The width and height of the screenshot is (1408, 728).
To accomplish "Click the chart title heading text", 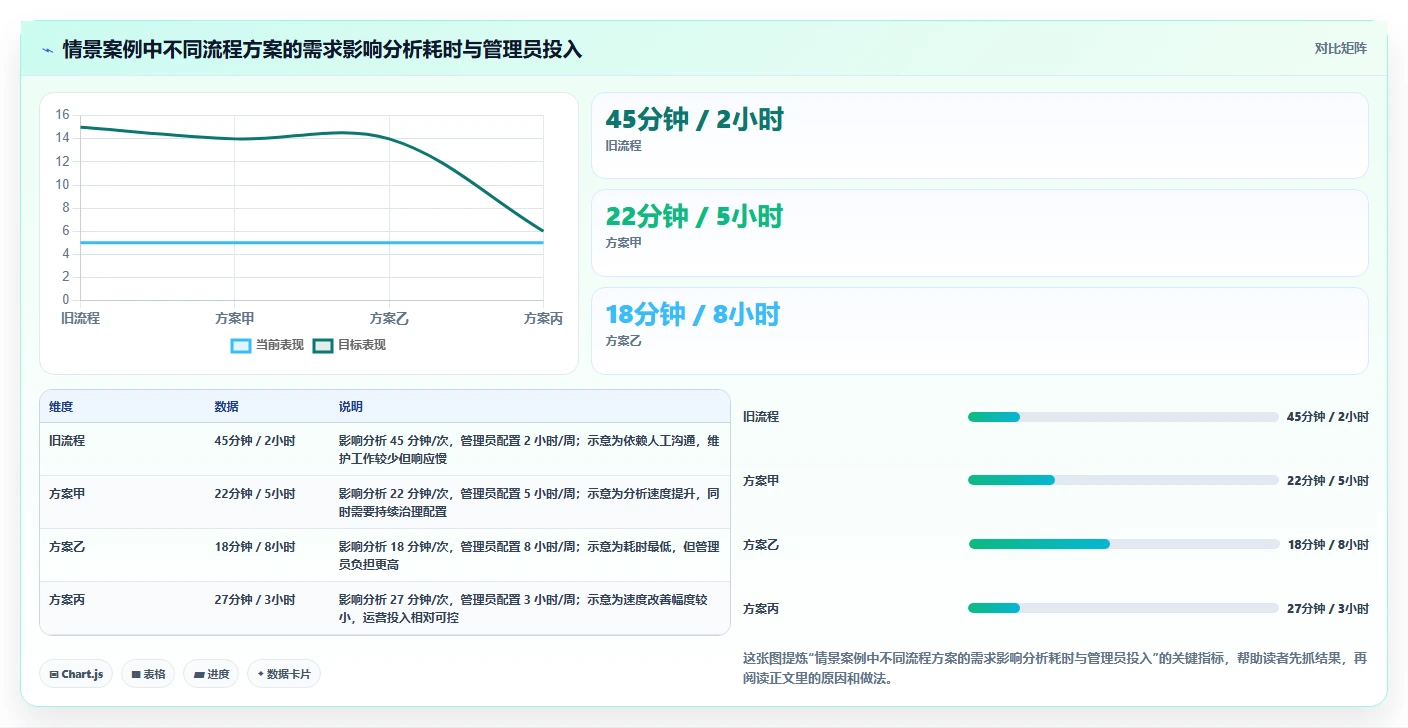I will click(322, 49).
